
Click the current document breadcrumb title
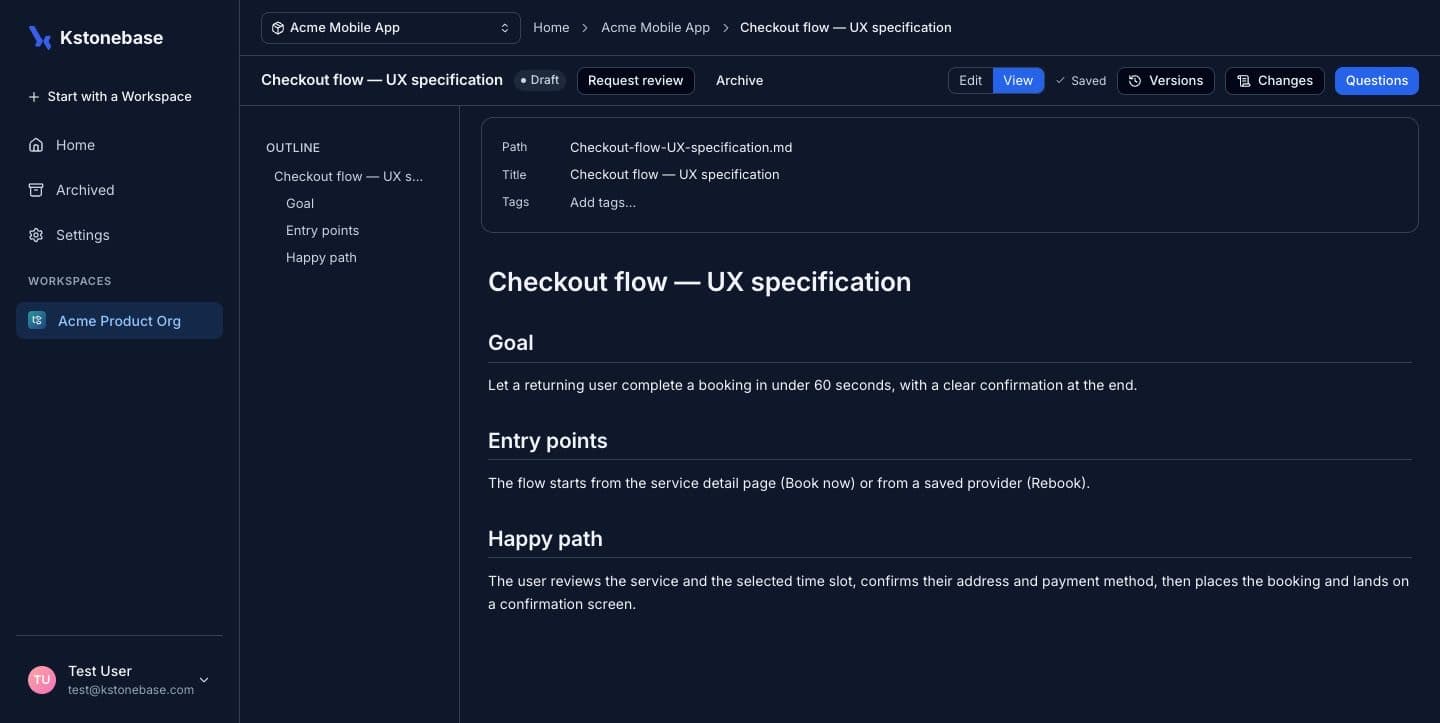tap(846, 28)
